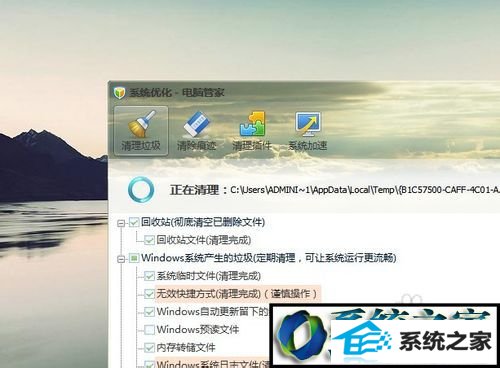
Task: Select the 回收站文件(清理完成) row text
Action: click(204, 240)
